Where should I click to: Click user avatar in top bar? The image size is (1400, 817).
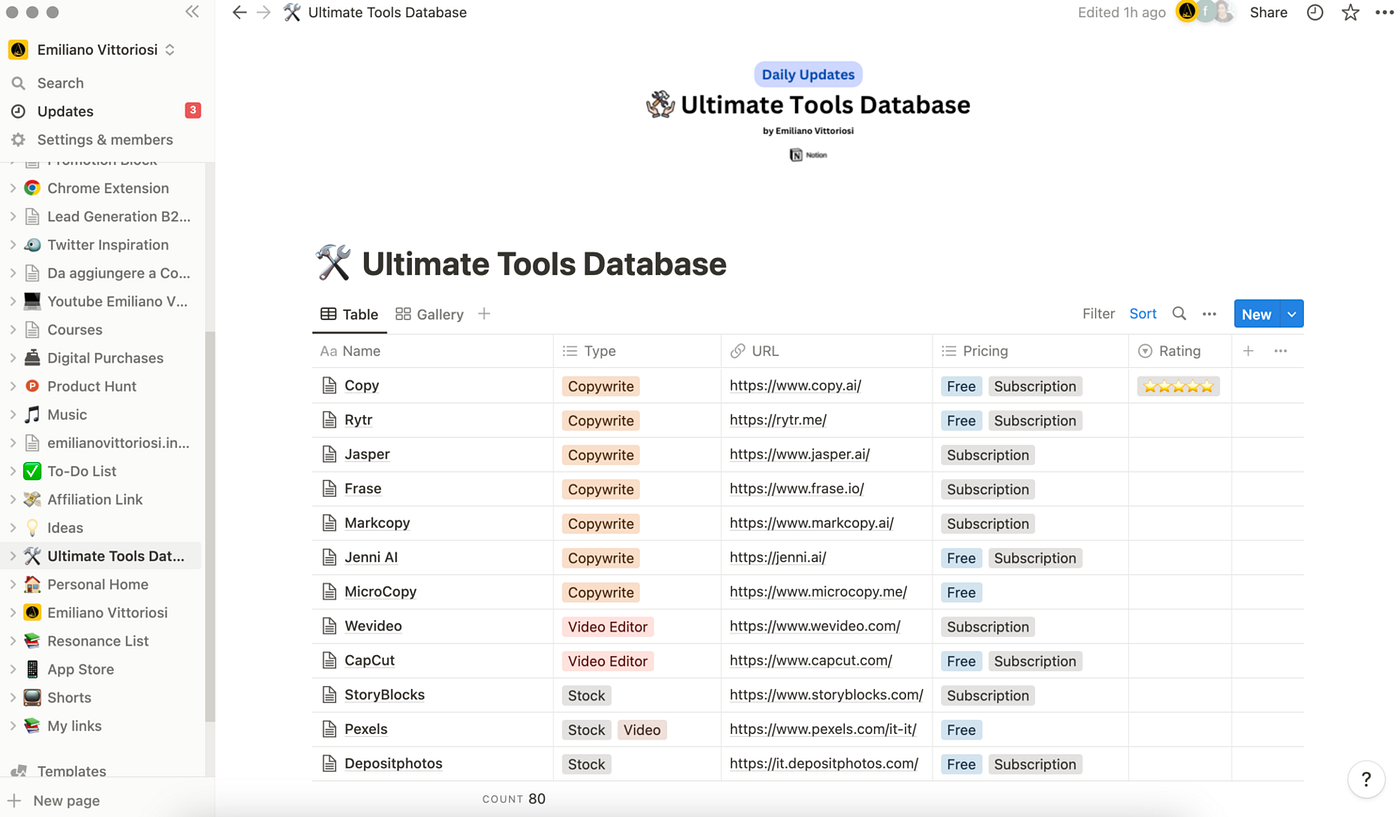click(x=1187, y=12)
